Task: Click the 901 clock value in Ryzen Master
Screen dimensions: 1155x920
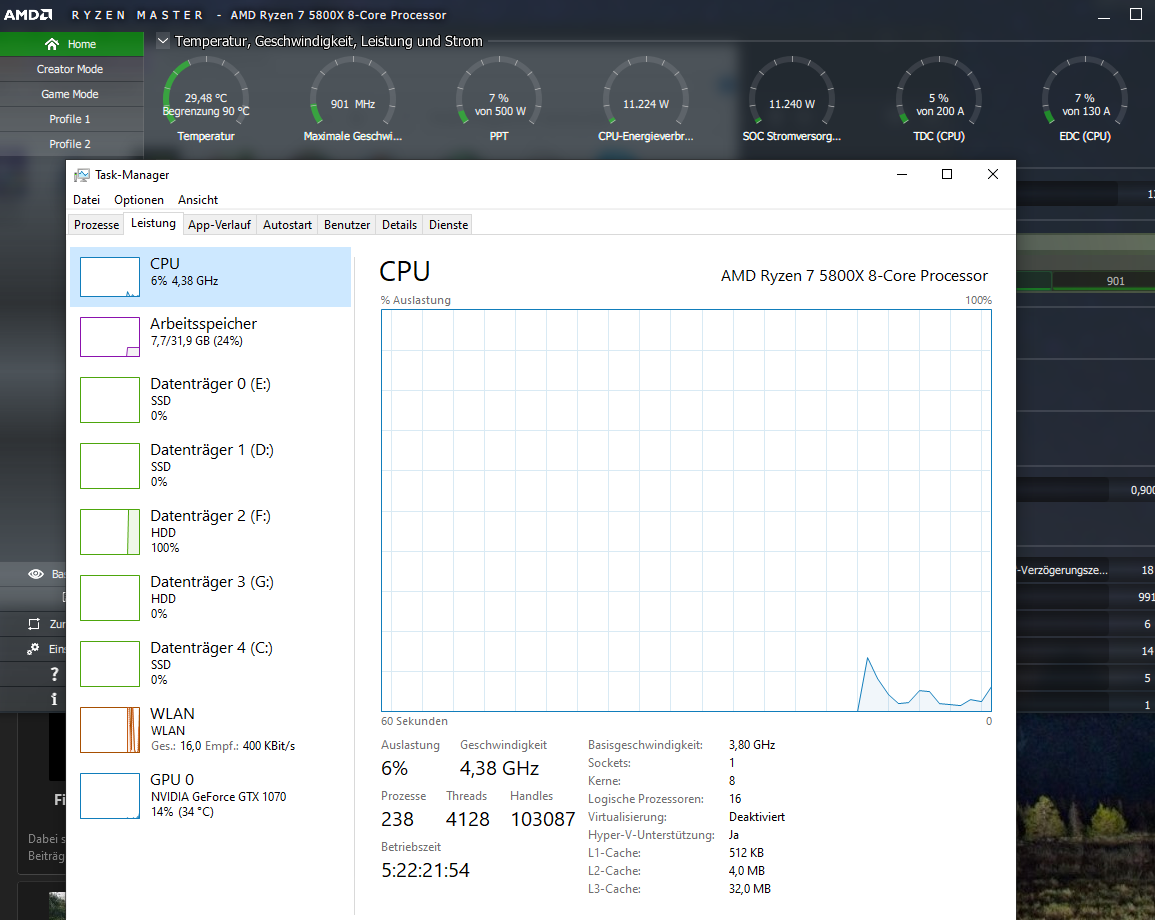Action: 1115,281
